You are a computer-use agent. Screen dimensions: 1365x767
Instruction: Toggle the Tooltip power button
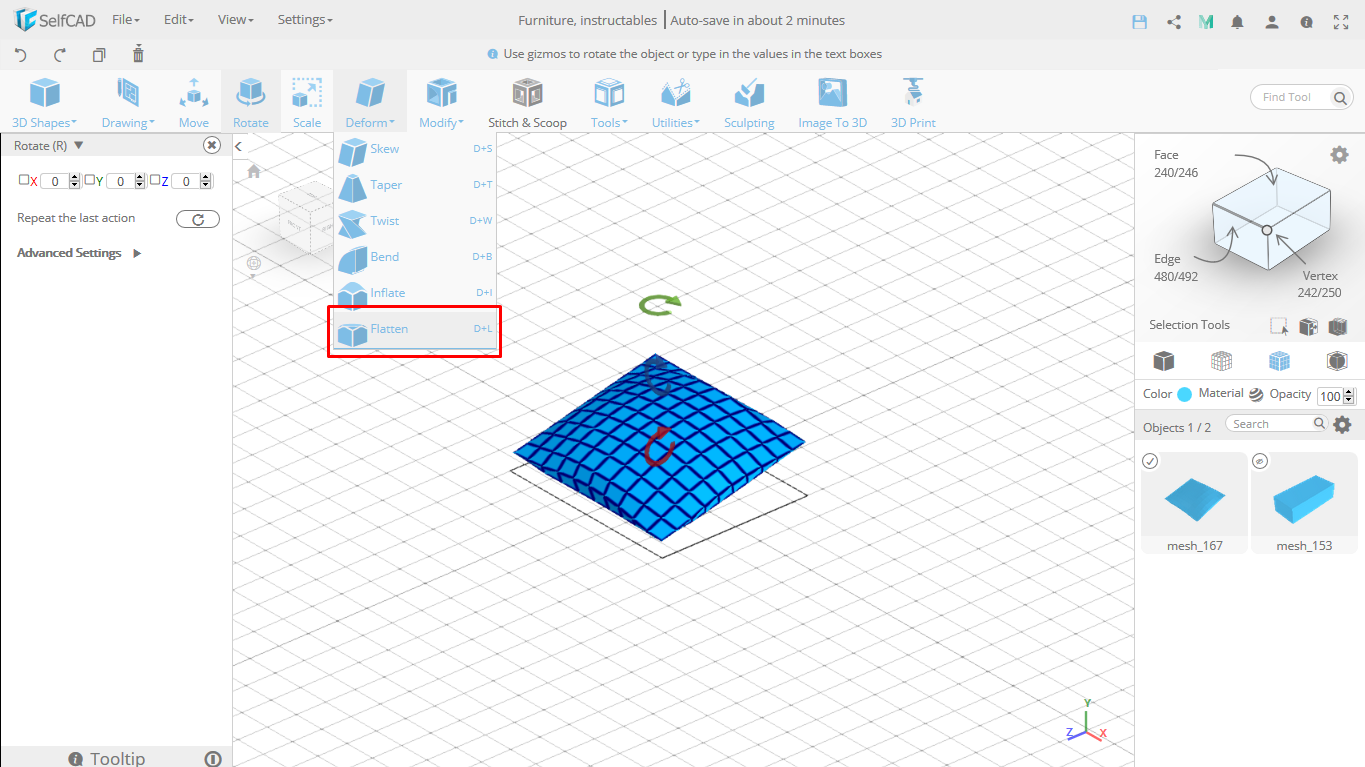(x=212, y=759)
